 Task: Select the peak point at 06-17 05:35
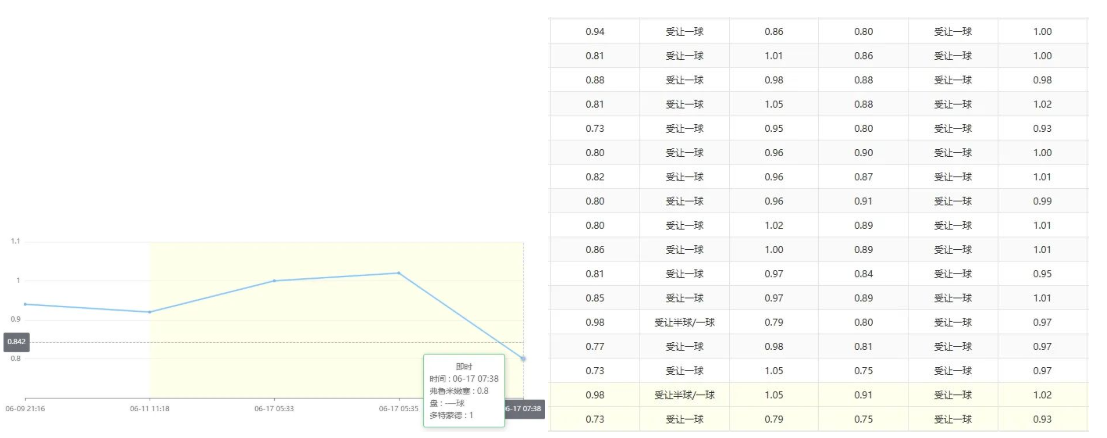pyautogui.click(x=398, y=273)
